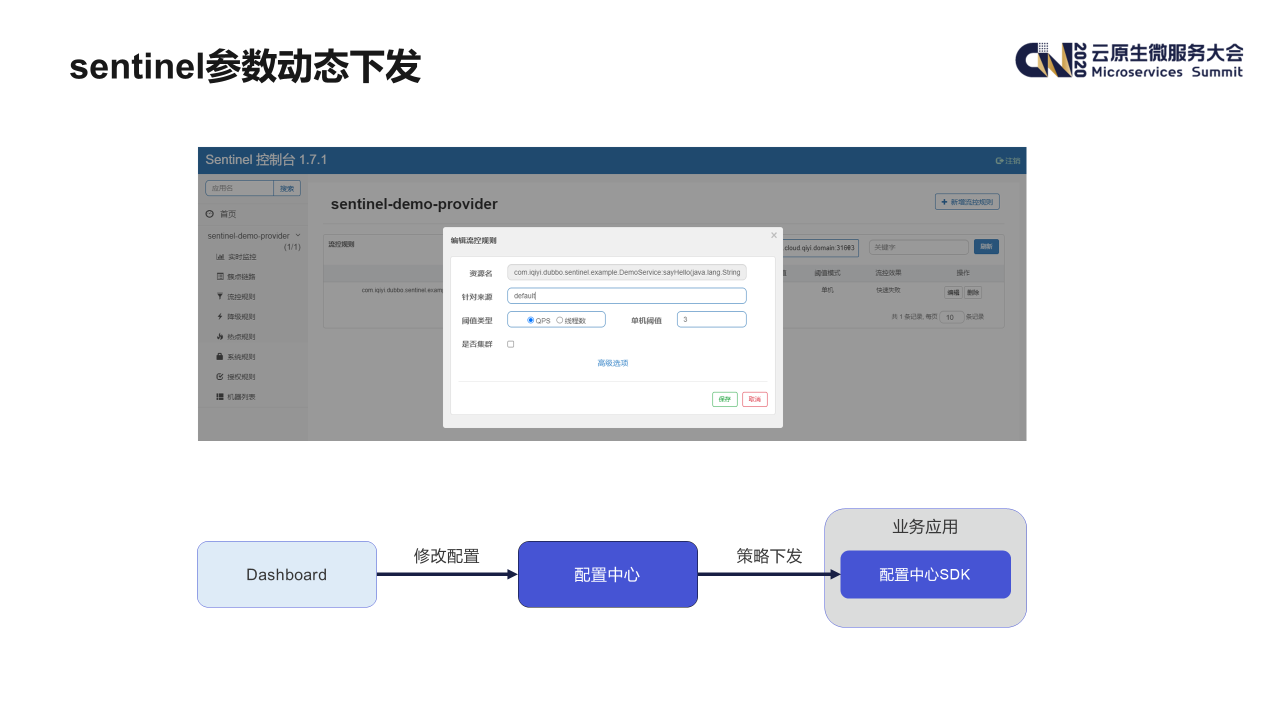The image size is (1280, 720).
Task: Click the 单机阈值 input field
Action: coord(712,320)
